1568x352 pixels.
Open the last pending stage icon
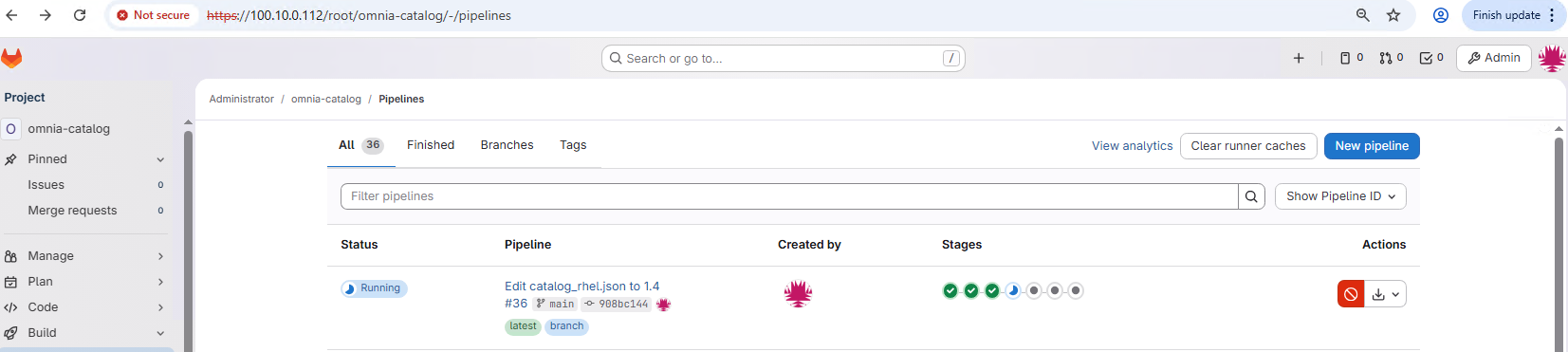click(1076, 290)
